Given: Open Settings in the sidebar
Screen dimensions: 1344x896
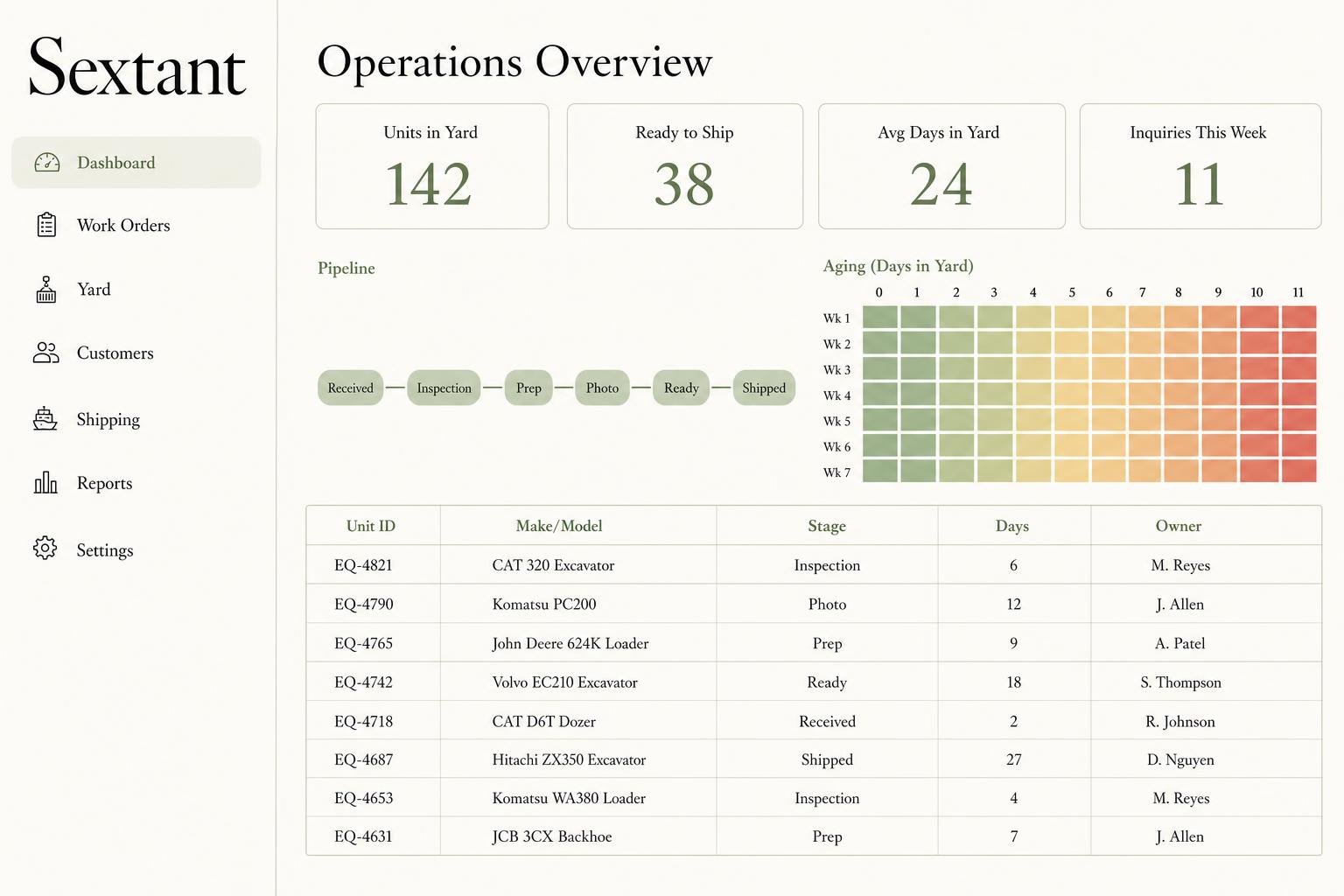Looking at the screenshot, I should 104,550.
